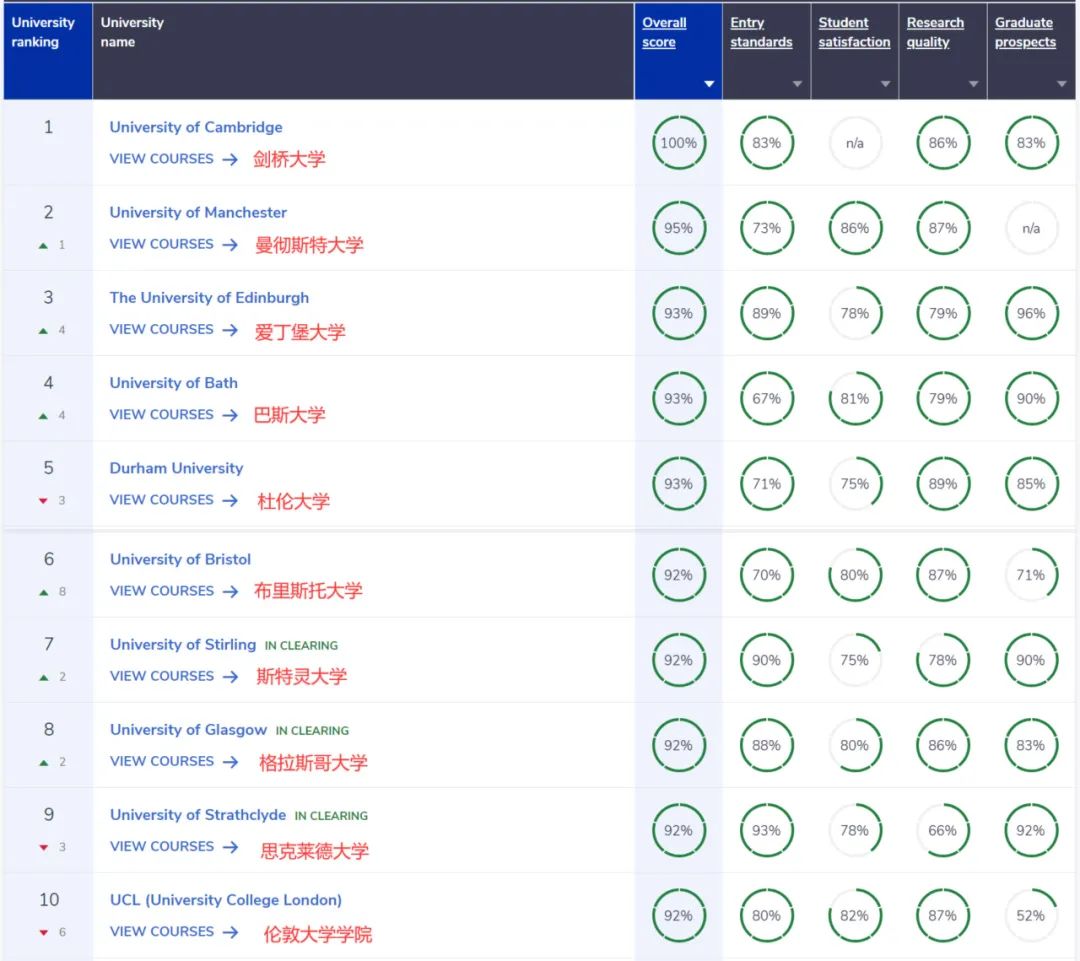Click arrow icon beside Strathclyde's View Courses
The image size is (1080, 961).
tap(230, 847)
